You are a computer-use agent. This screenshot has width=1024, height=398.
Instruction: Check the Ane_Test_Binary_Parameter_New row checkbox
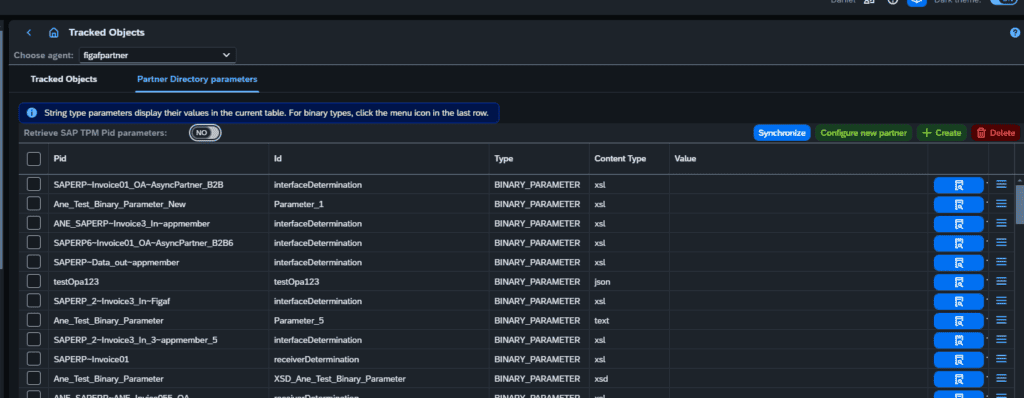34,204
